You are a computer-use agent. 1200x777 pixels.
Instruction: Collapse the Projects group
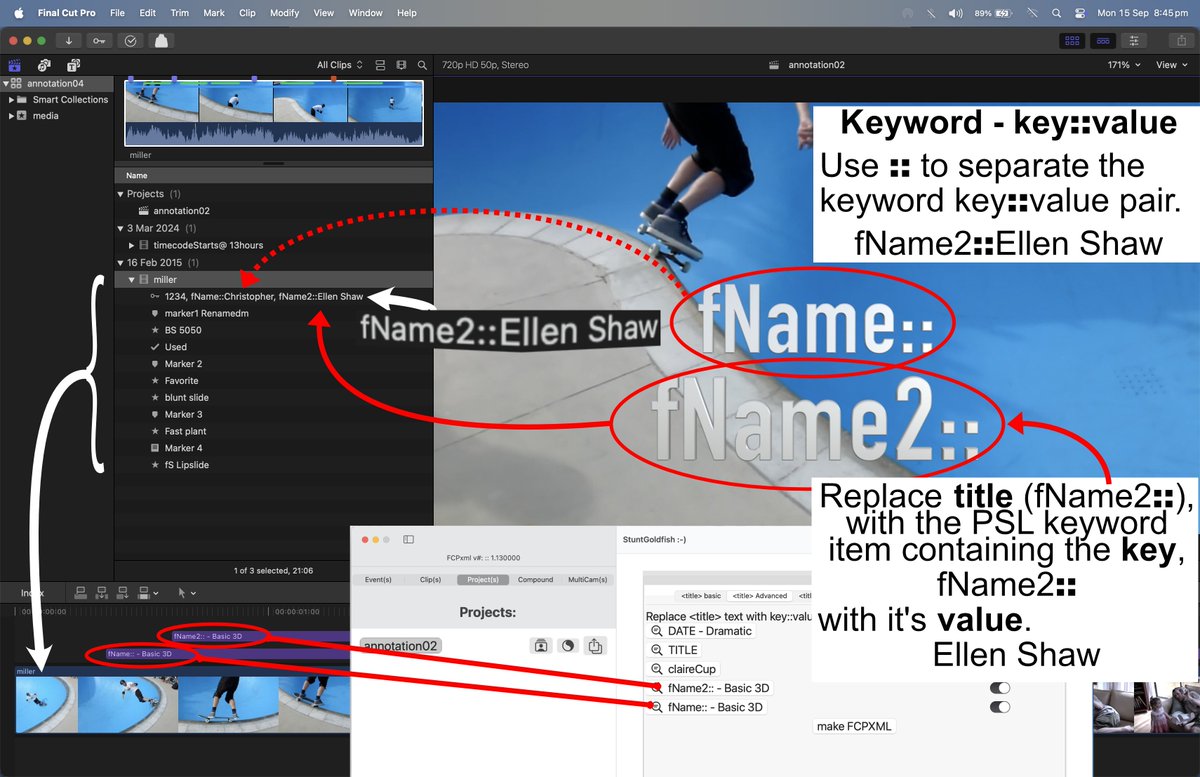[120, 194]
